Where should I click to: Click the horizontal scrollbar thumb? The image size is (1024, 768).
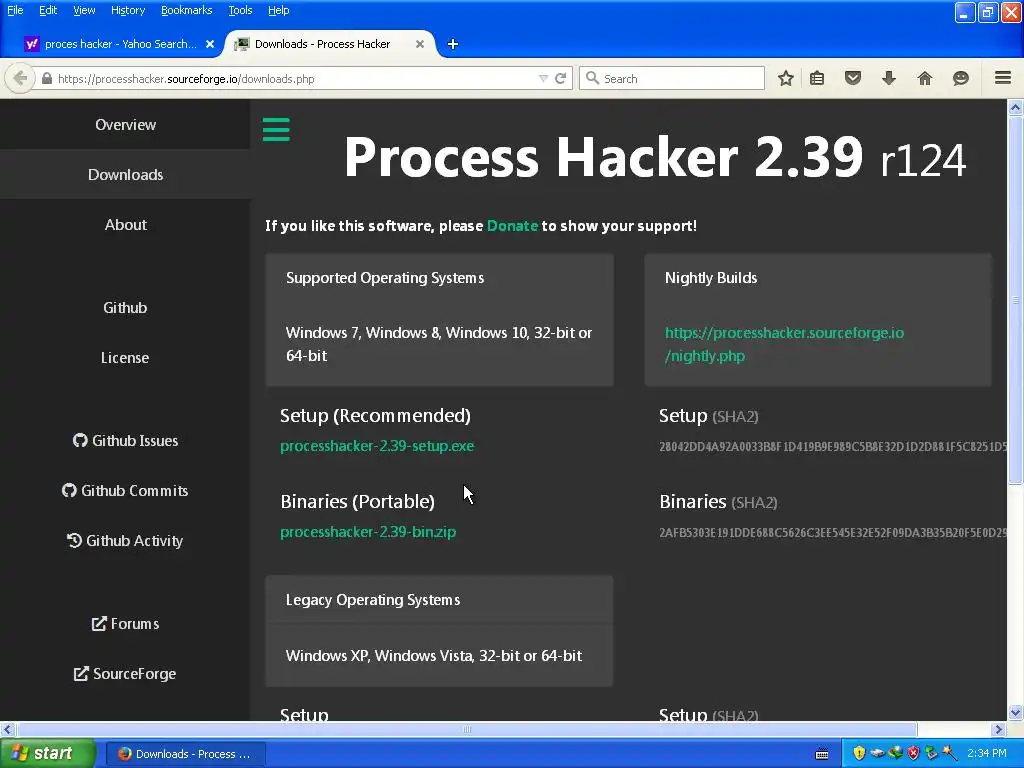point(466,729)
